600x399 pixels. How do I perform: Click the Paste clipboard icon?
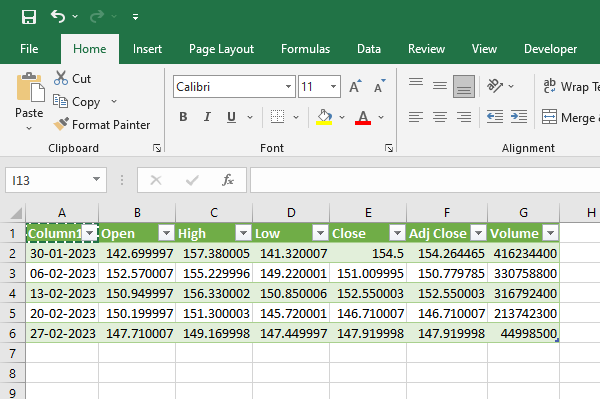(x=30, y=87)
